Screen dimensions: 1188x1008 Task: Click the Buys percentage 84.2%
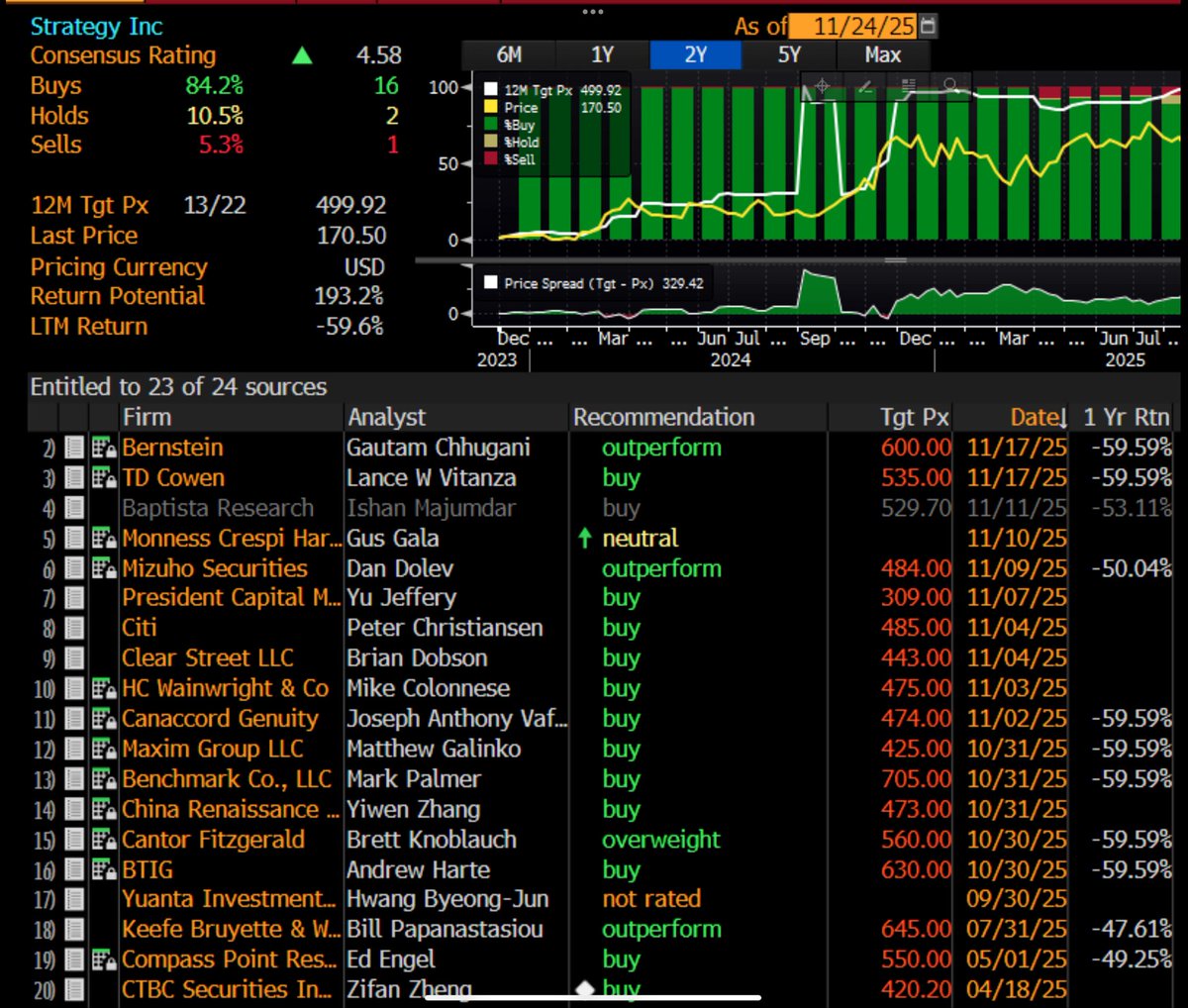tap(214, 86)
